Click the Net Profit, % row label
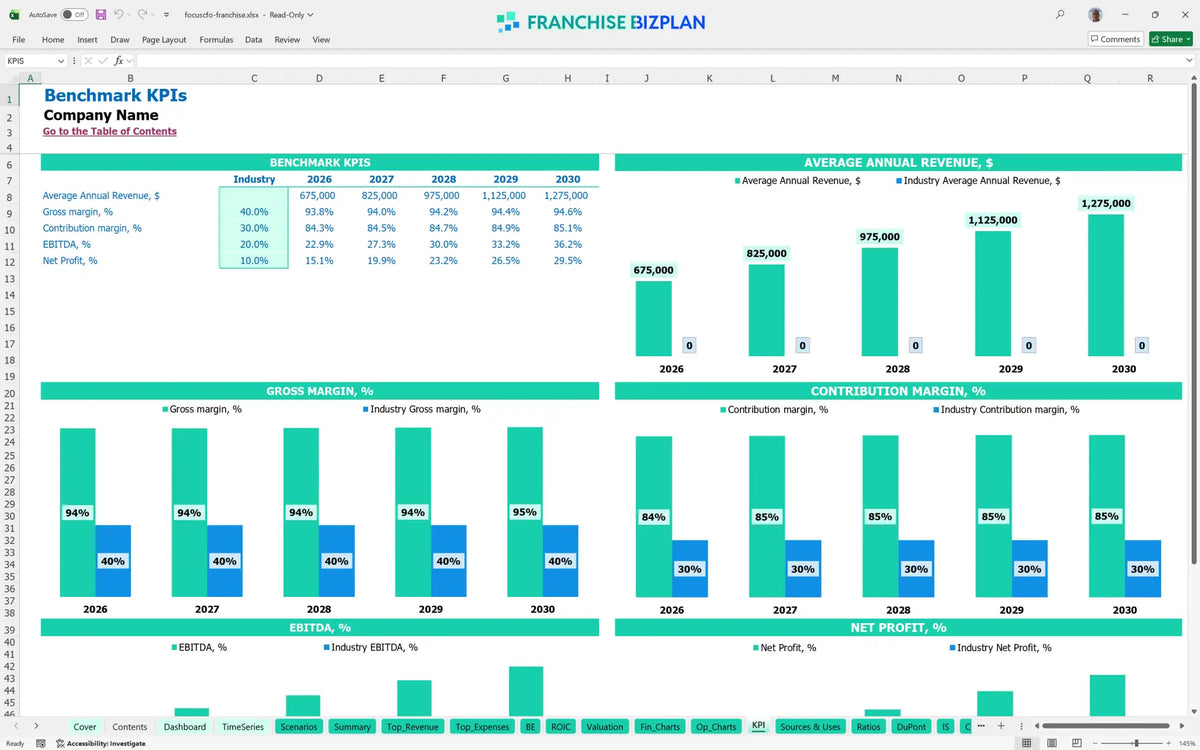 (70, 261)
